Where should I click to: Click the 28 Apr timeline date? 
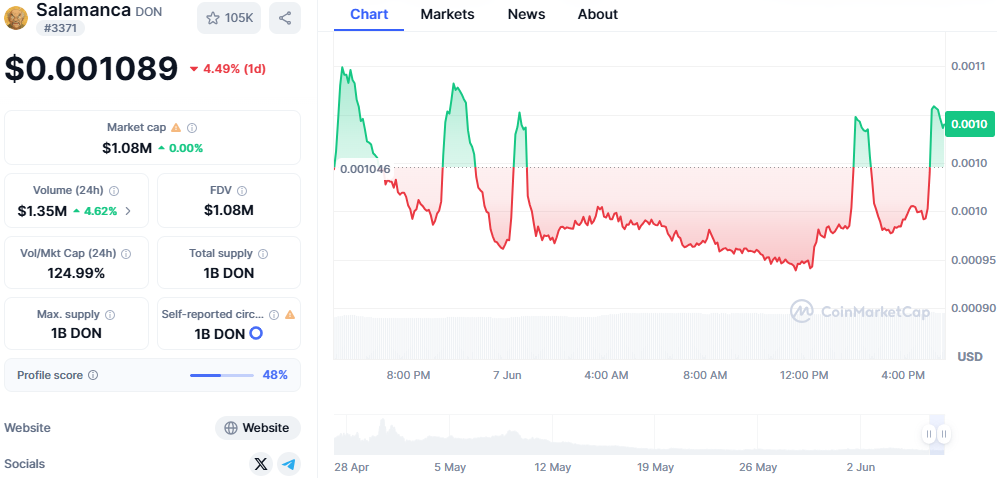[352, 467]
